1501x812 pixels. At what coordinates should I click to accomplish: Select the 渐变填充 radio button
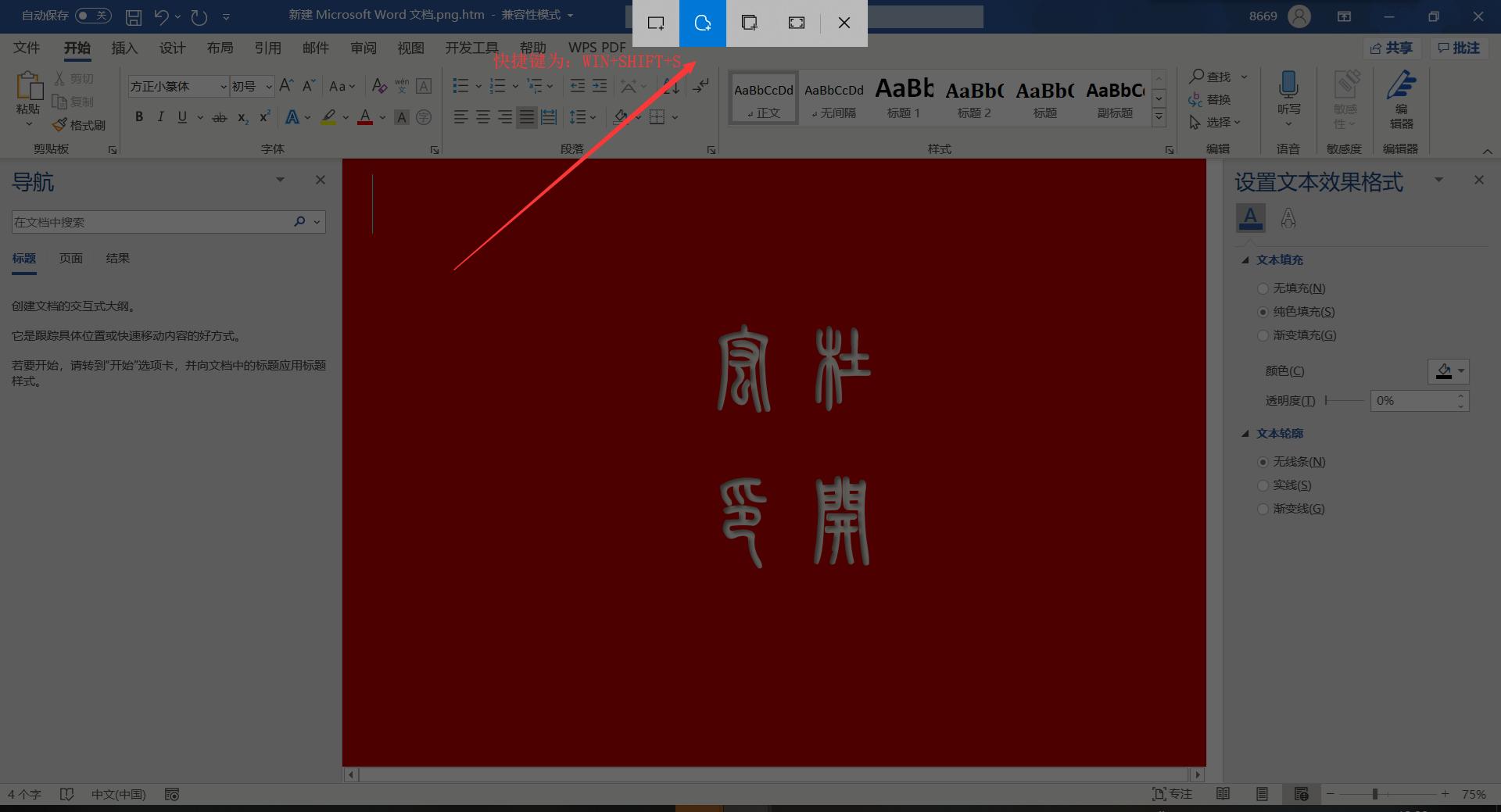[x=1263, y=335]
